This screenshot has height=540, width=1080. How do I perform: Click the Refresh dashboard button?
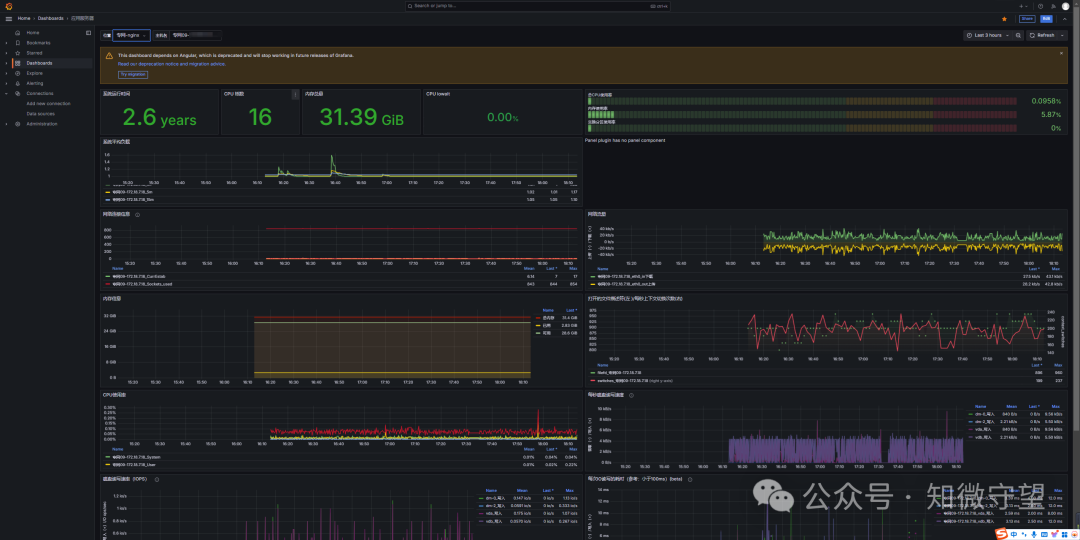click(x=1041, y=35)
